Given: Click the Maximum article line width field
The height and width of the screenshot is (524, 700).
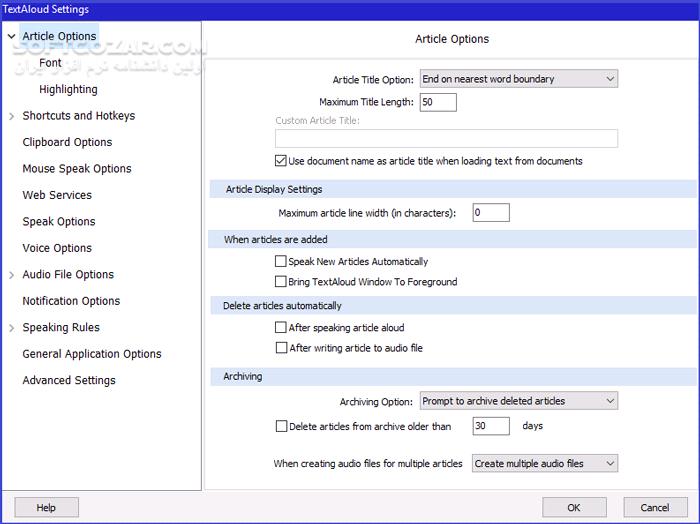Looking at the screenshot, I should pos(491,212).
